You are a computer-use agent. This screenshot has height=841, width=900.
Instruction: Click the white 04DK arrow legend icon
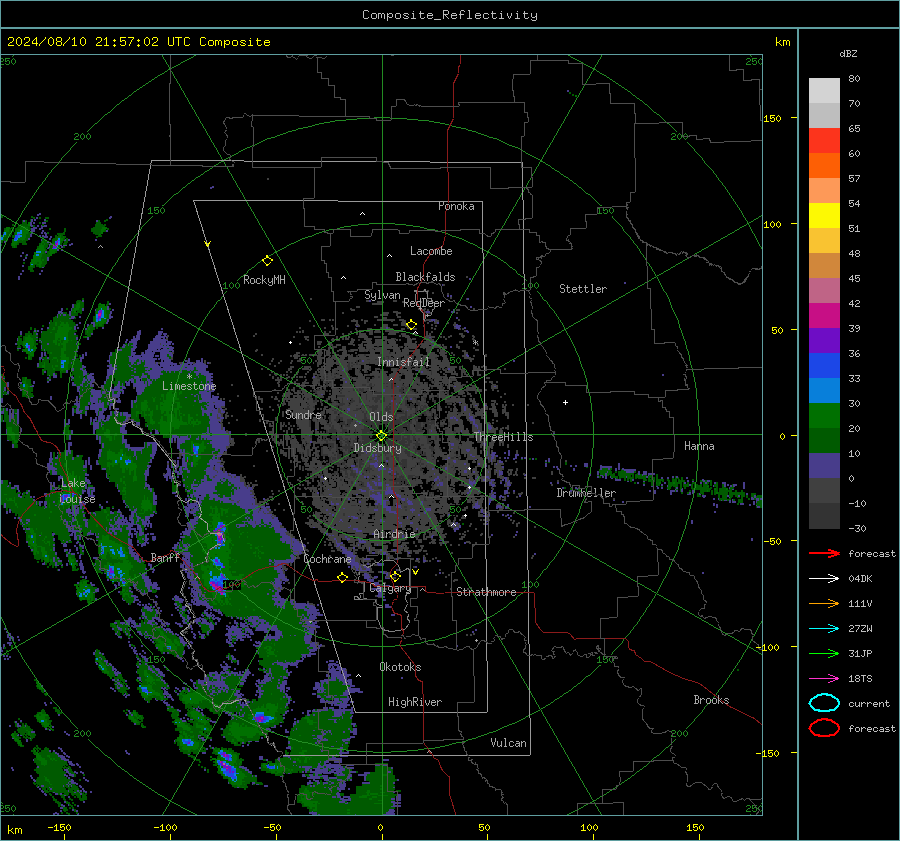pyautogui.click(x=824, y=579)
